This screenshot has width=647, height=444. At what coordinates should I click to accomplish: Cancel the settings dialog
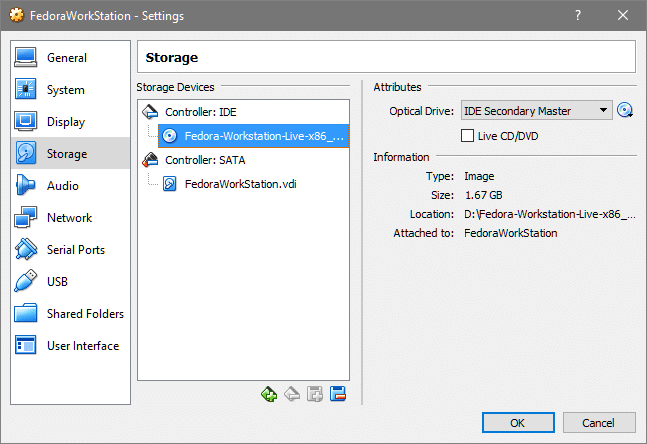[599, 422]
